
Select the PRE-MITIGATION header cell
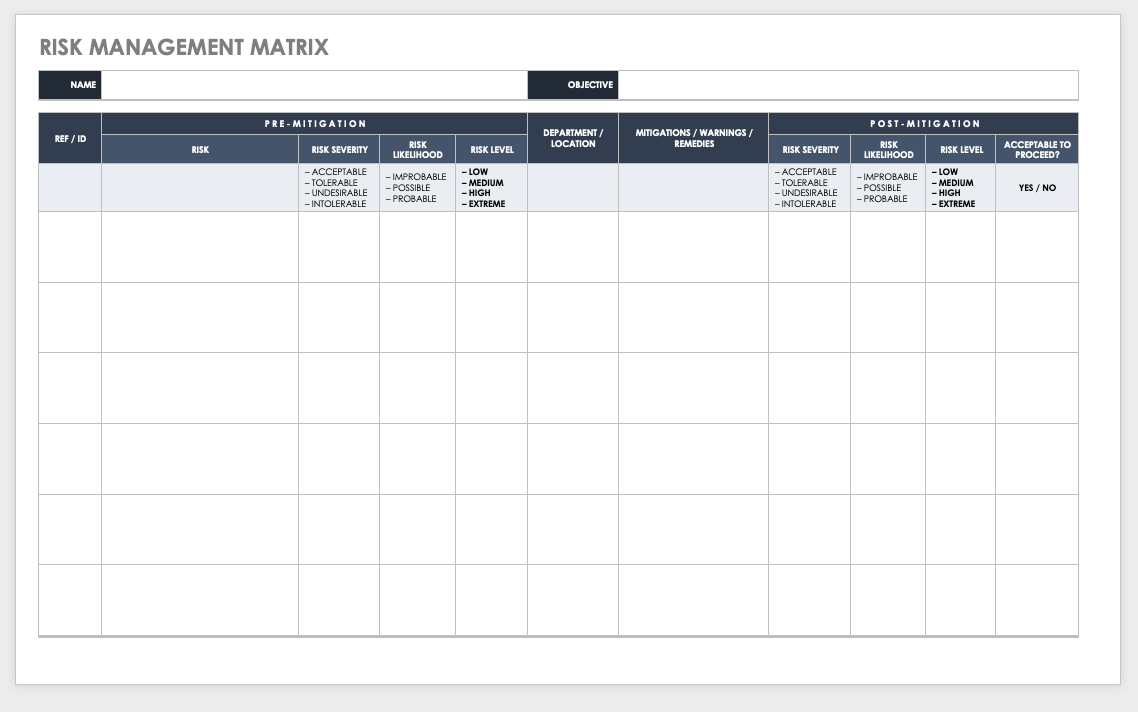tap(315, 124)
